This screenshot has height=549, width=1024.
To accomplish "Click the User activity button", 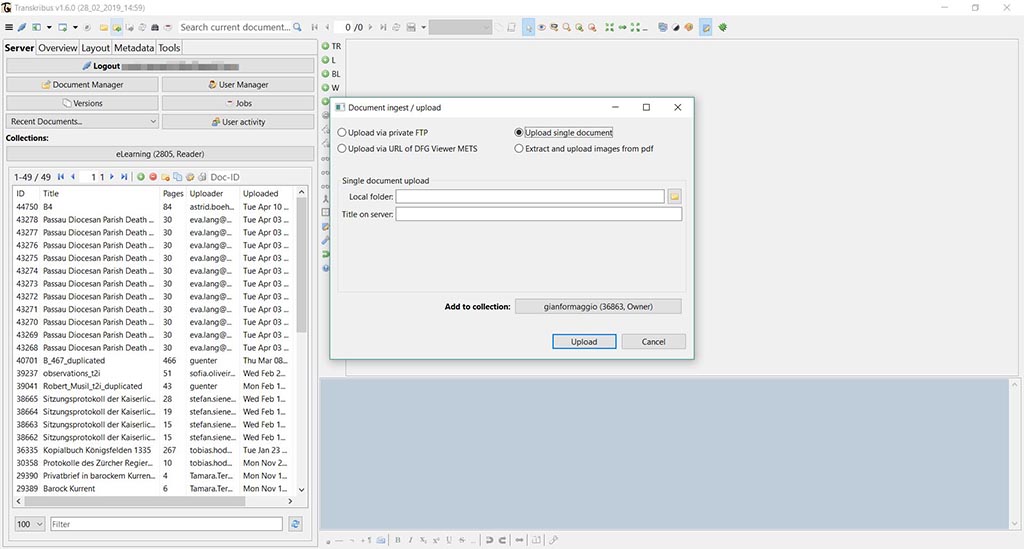I will (x=238, y=121).
